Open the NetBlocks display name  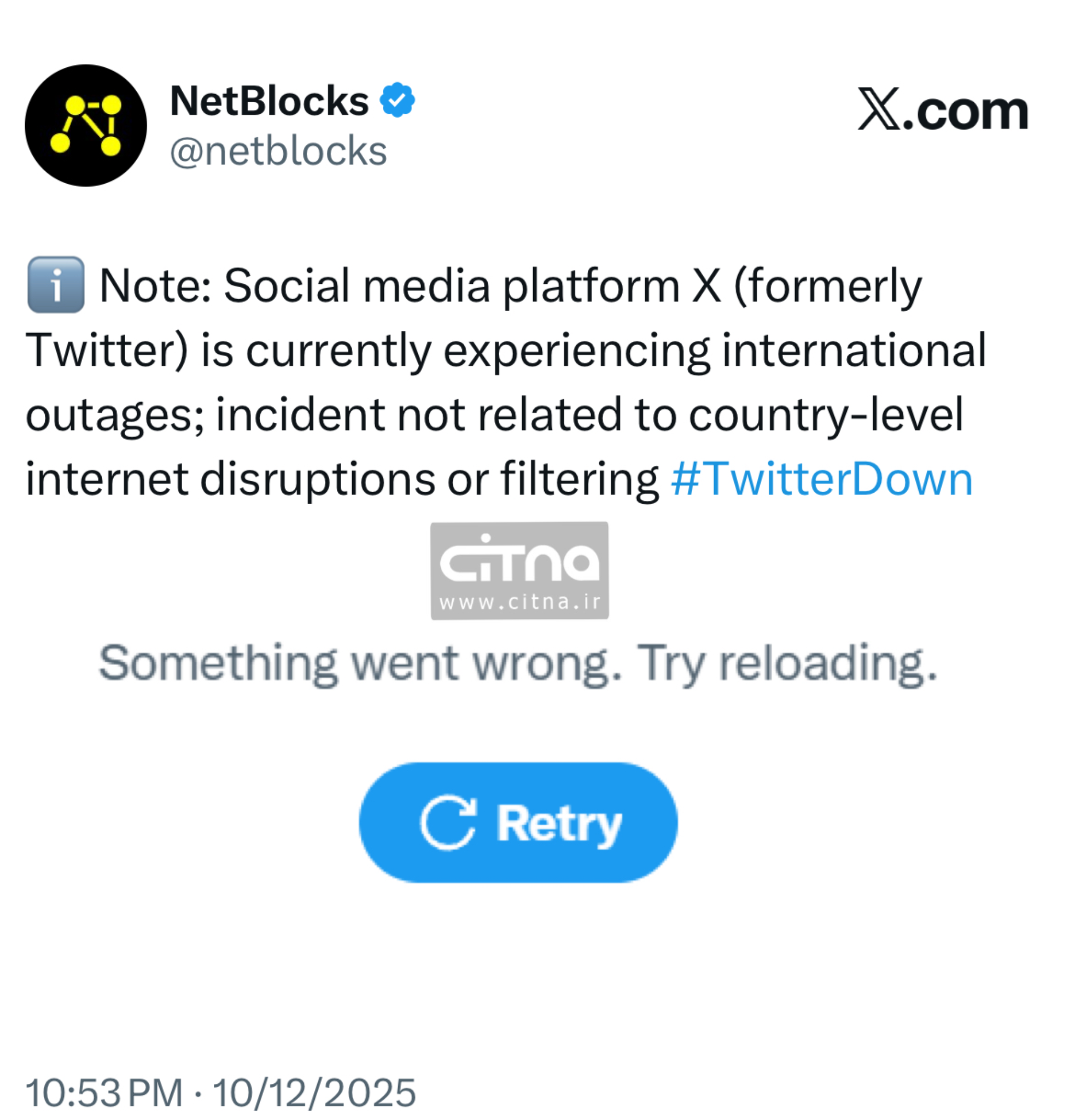(x=270, y=101)
